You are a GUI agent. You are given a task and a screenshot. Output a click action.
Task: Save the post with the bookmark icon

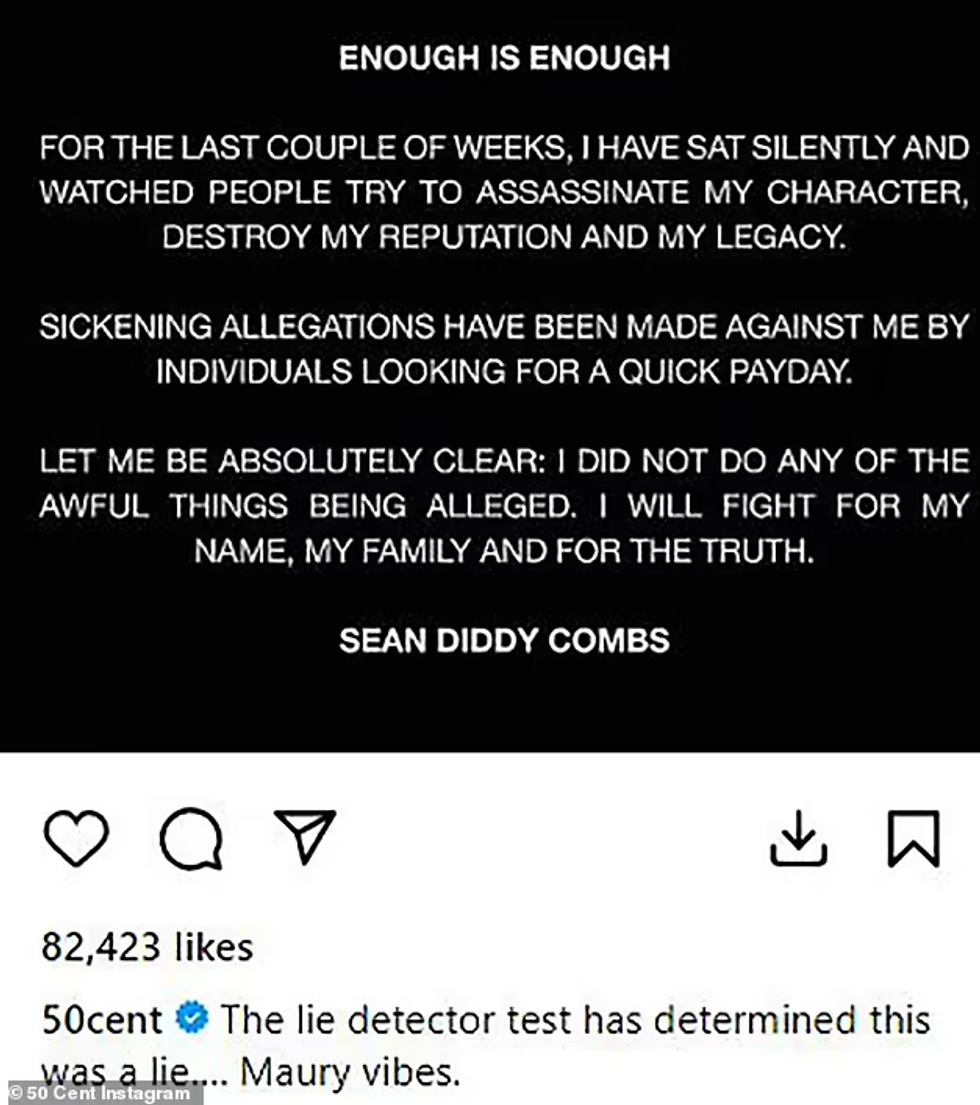(x=914, y=838)
